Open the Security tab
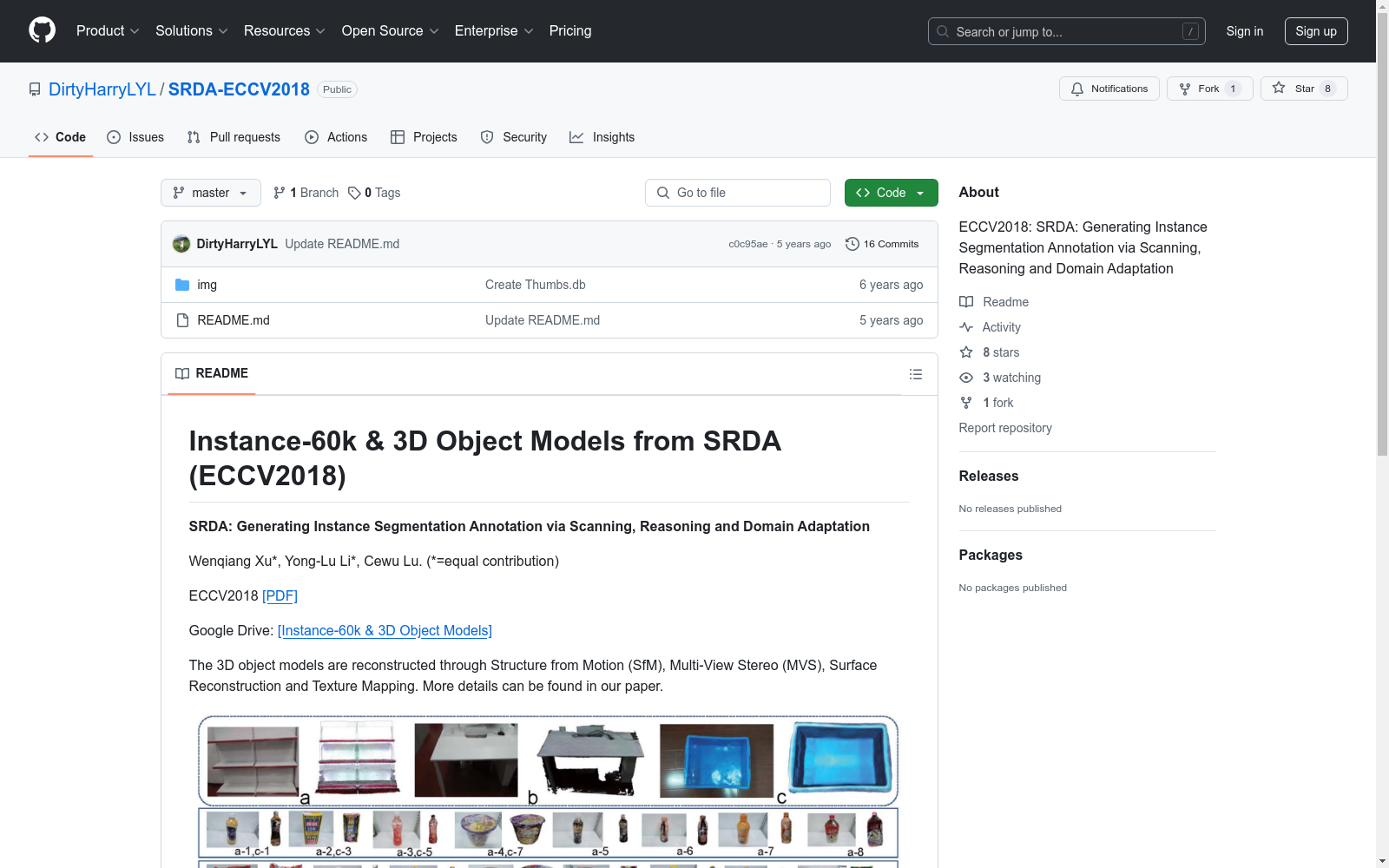This screenshot has height=868, width=1389. pos(514,137)
